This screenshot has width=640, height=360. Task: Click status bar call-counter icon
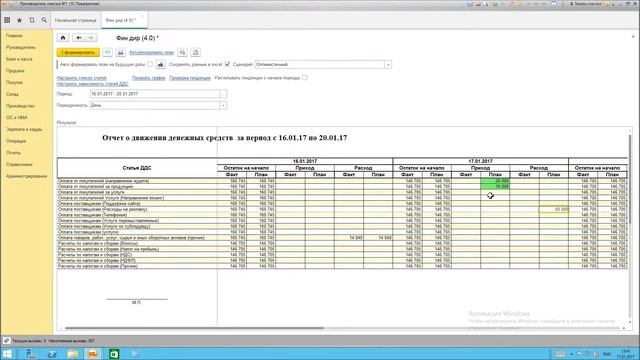click(x=7, y=340)
